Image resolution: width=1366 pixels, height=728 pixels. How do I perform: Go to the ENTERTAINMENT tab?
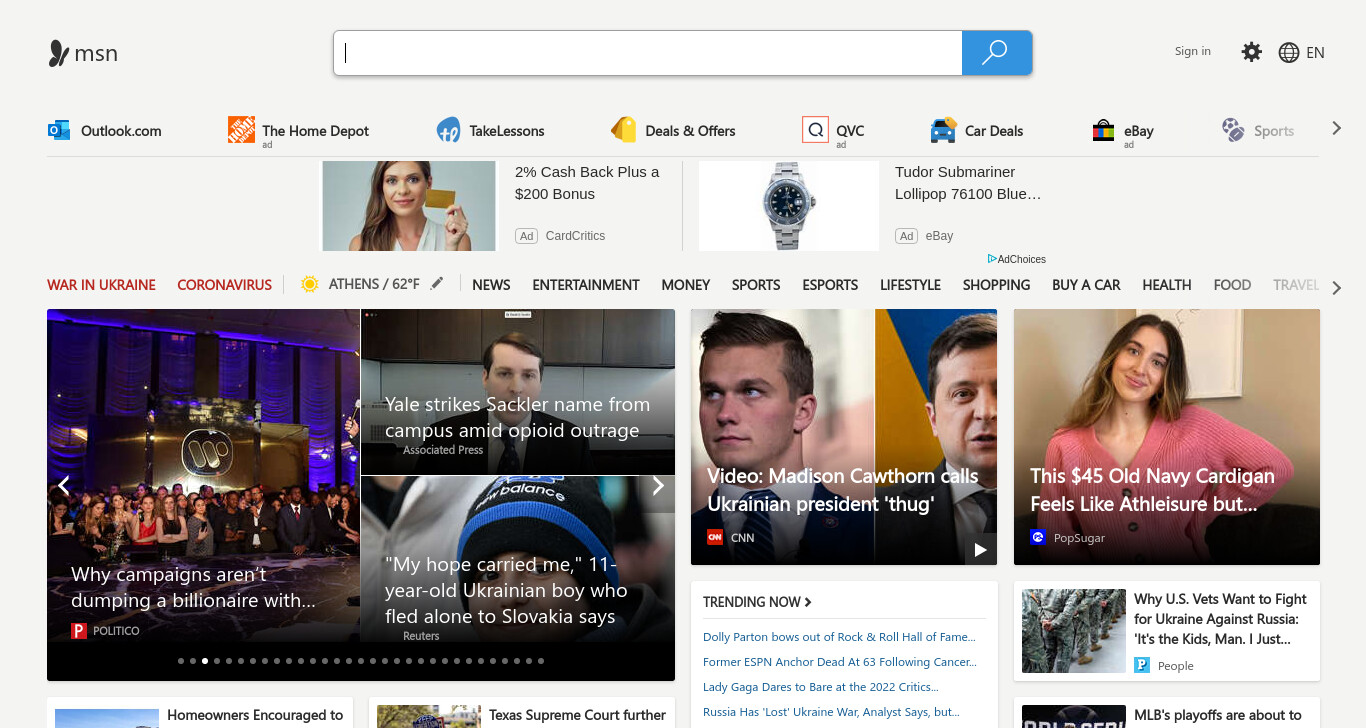(x=586, y=285)
